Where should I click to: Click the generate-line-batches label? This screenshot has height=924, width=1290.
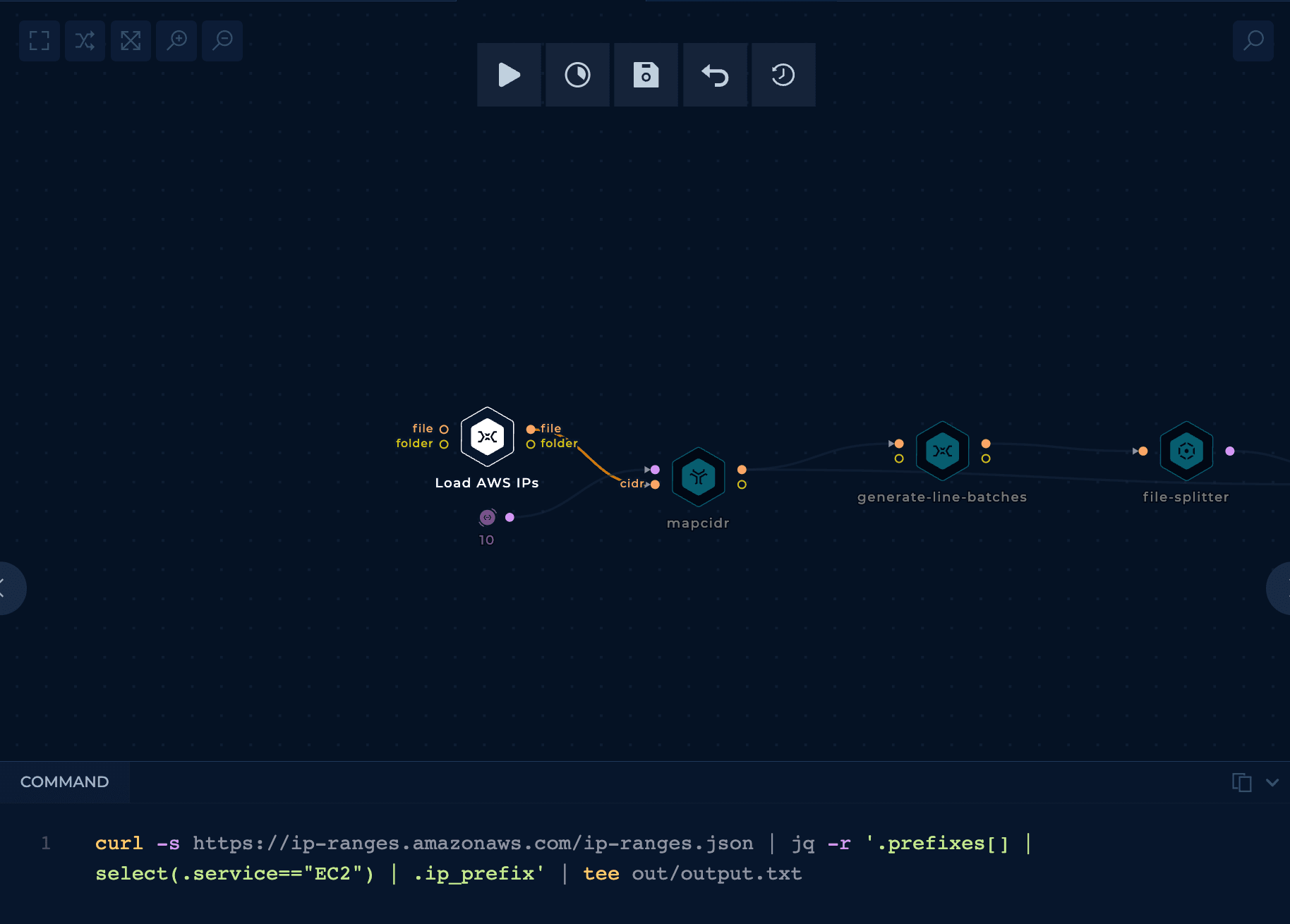pyautogui.click(x=942, y=497)
